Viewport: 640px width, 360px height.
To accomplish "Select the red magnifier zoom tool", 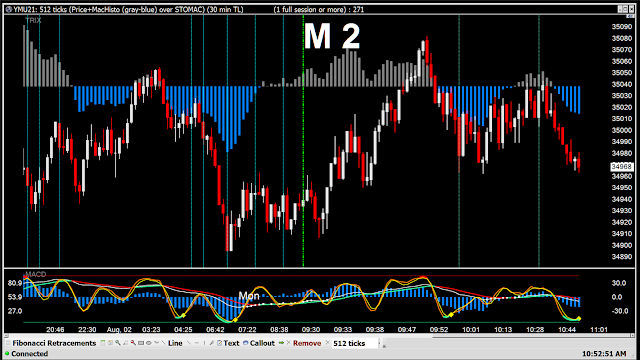I will tap(133, 343).
